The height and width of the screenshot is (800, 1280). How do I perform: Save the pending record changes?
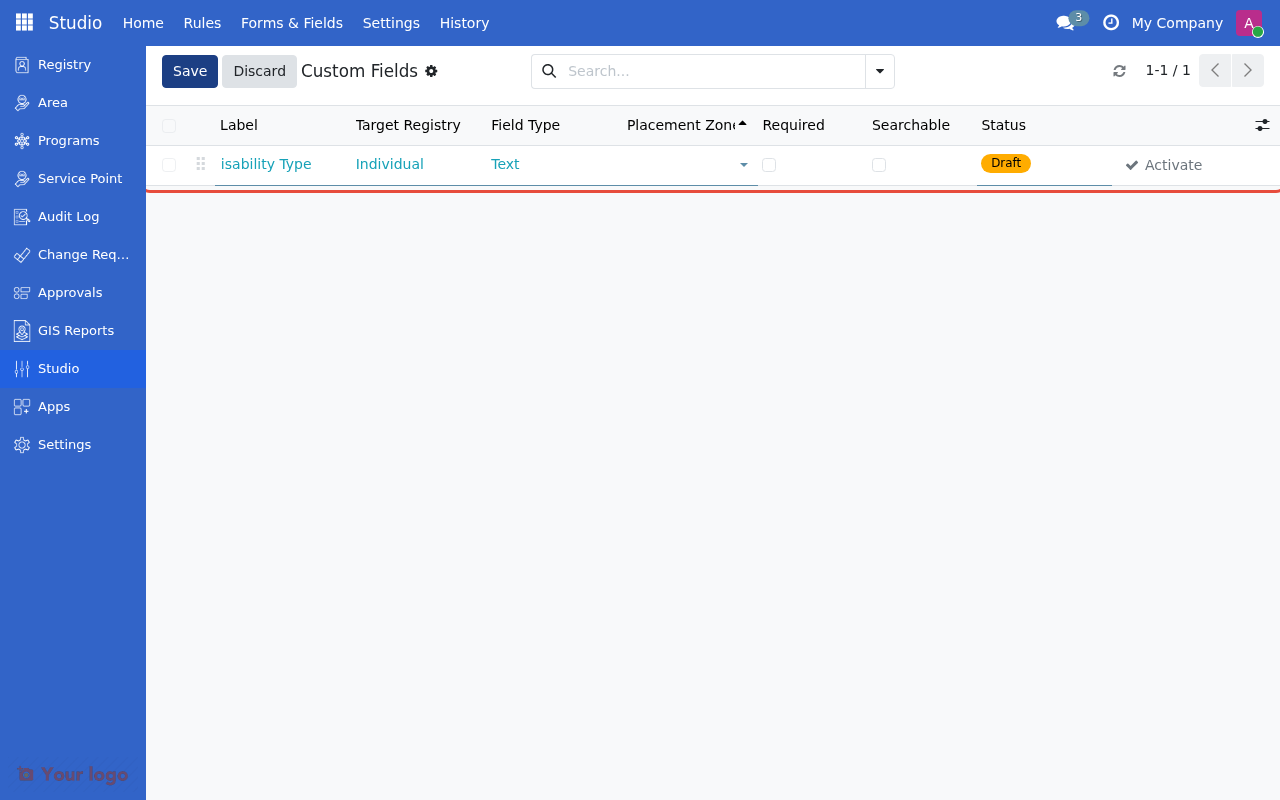[x=189, y=71]
